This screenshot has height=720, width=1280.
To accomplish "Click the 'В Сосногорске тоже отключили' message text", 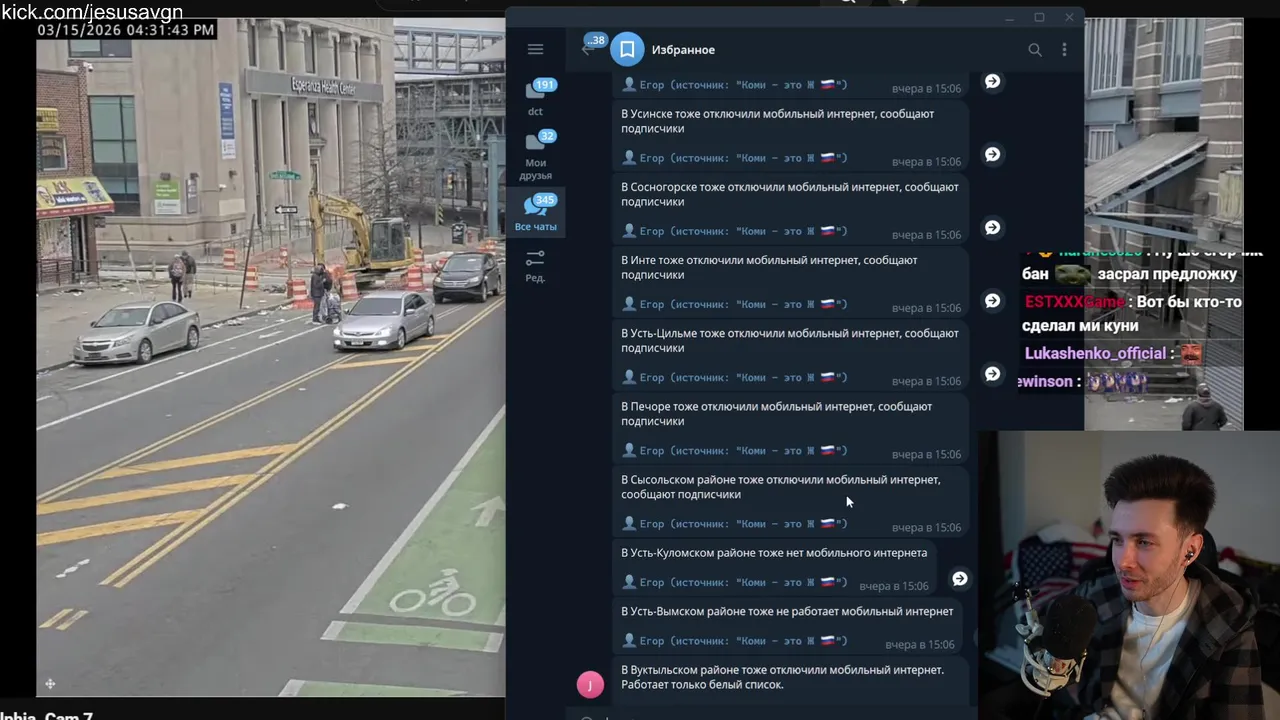I will point(790,194).
